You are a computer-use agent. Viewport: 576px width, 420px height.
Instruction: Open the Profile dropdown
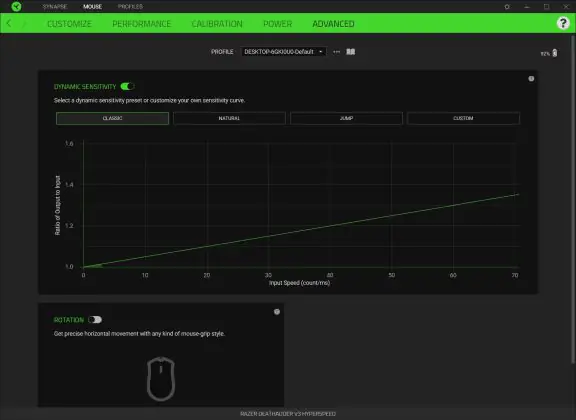pos(283,52)
